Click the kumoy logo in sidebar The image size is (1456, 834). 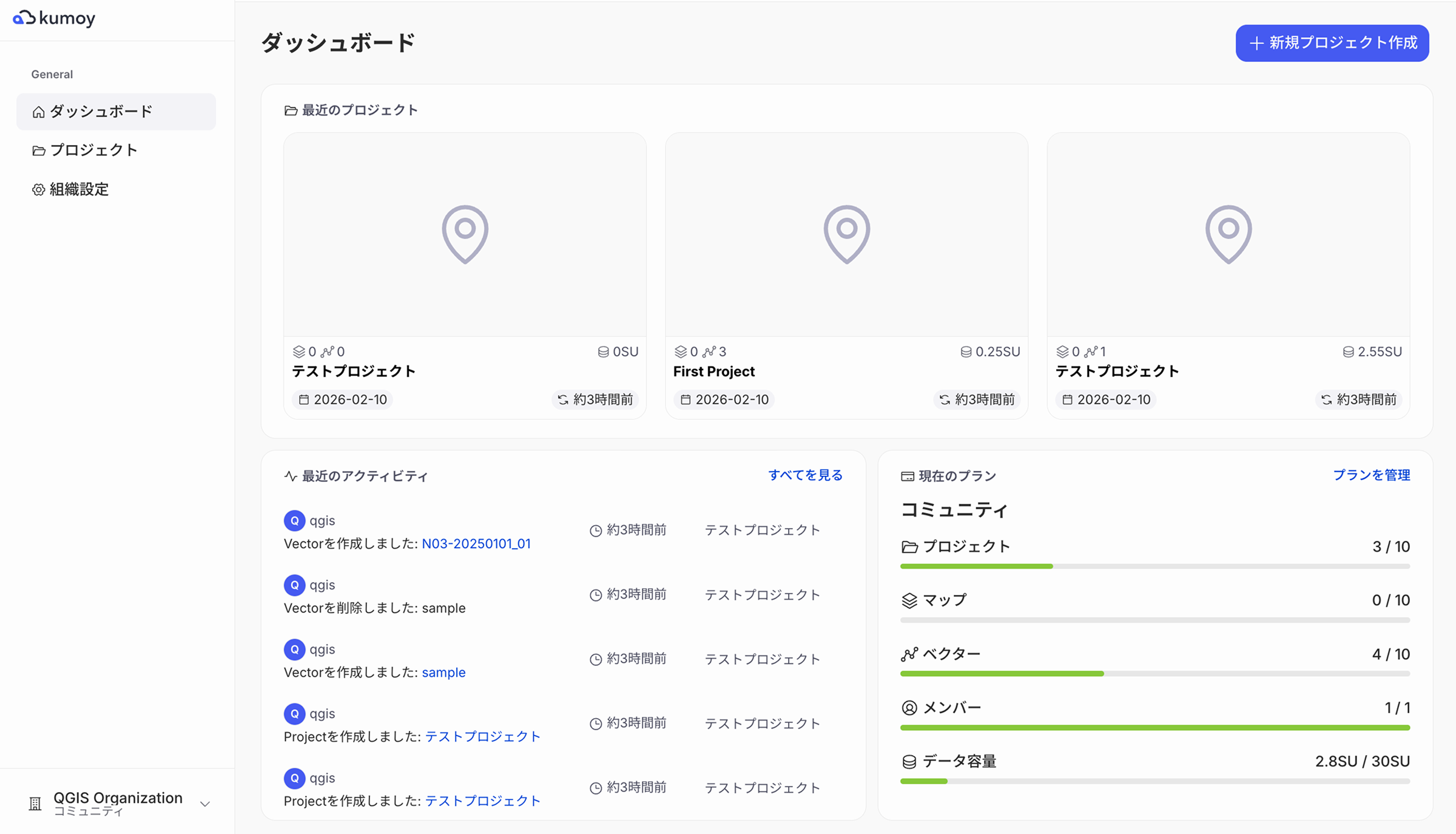[x=53, y=18]
